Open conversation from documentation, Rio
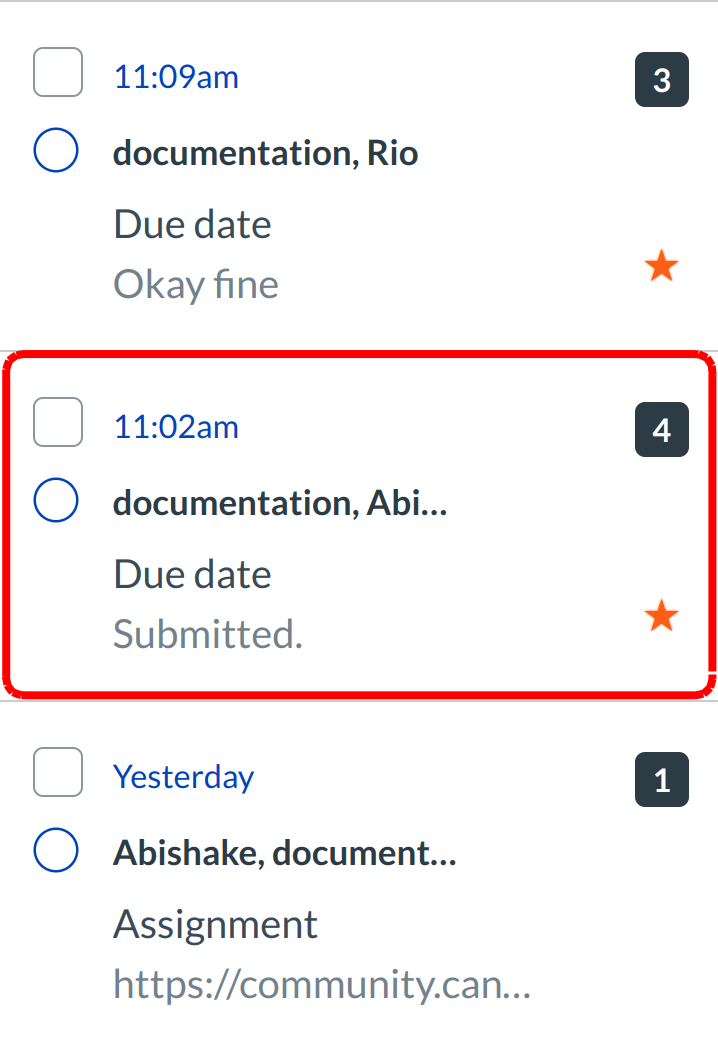This screenshot has width=718, height=1050. click(265, 153)
